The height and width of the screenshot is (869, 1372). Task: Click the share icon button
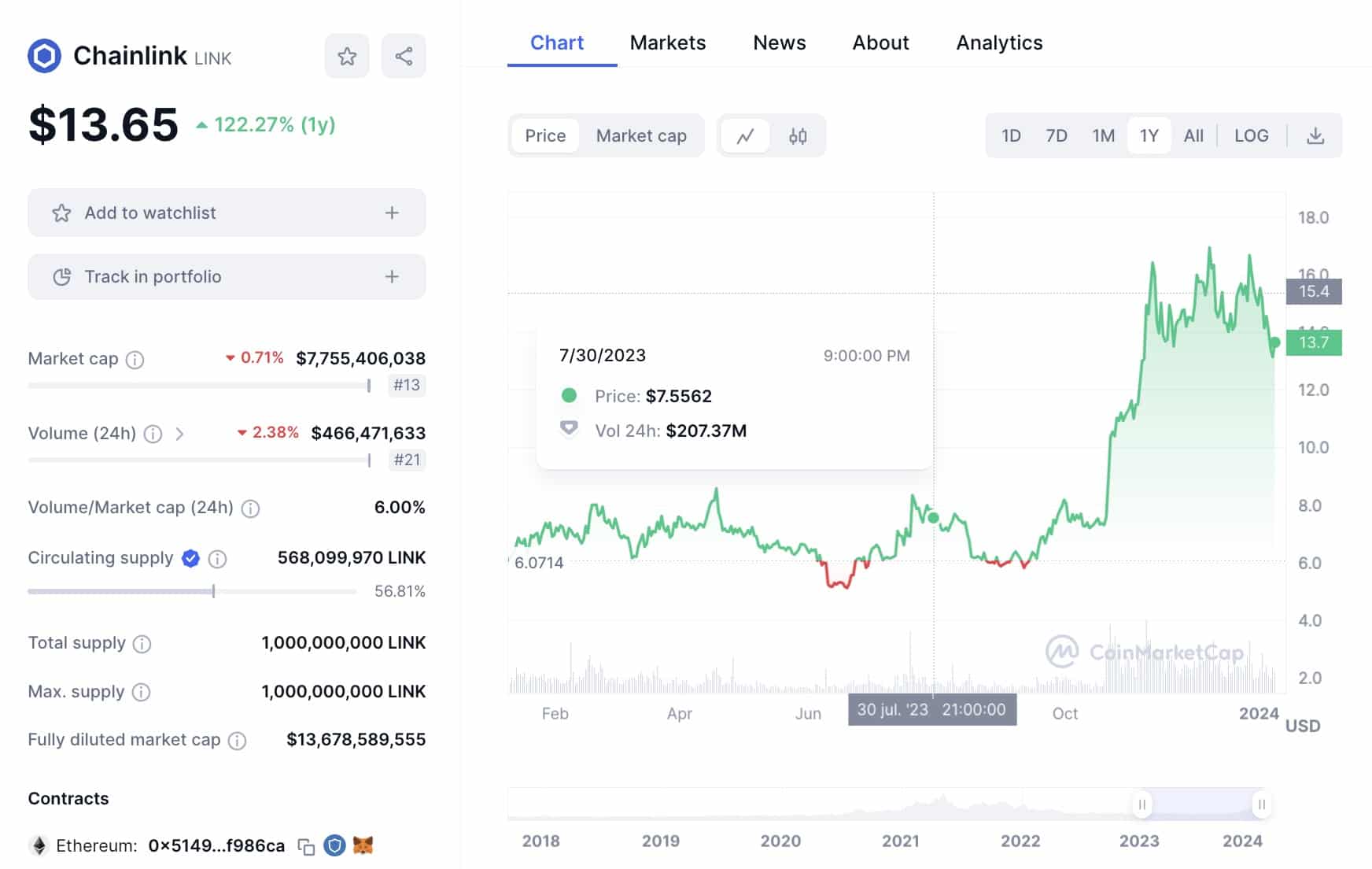(404, 56)
